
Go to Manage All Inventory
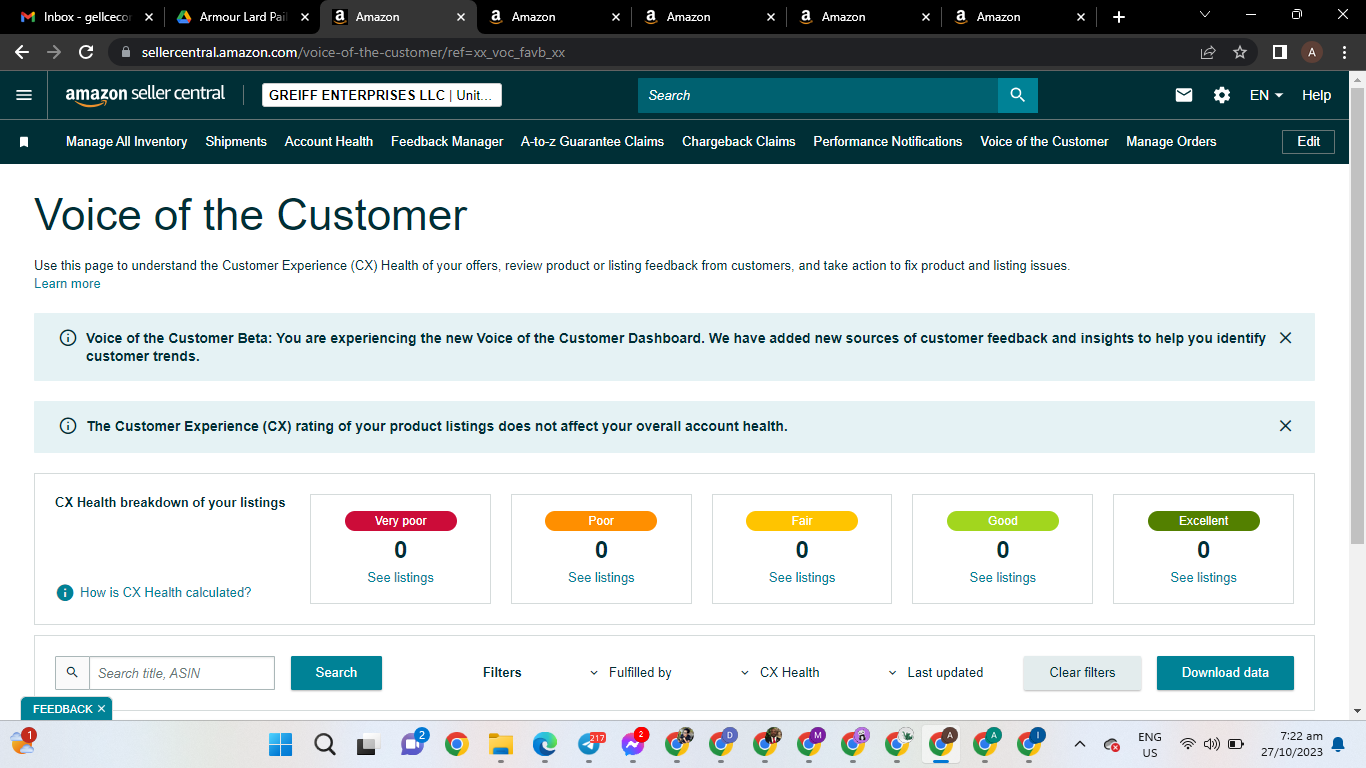[127, 142]
